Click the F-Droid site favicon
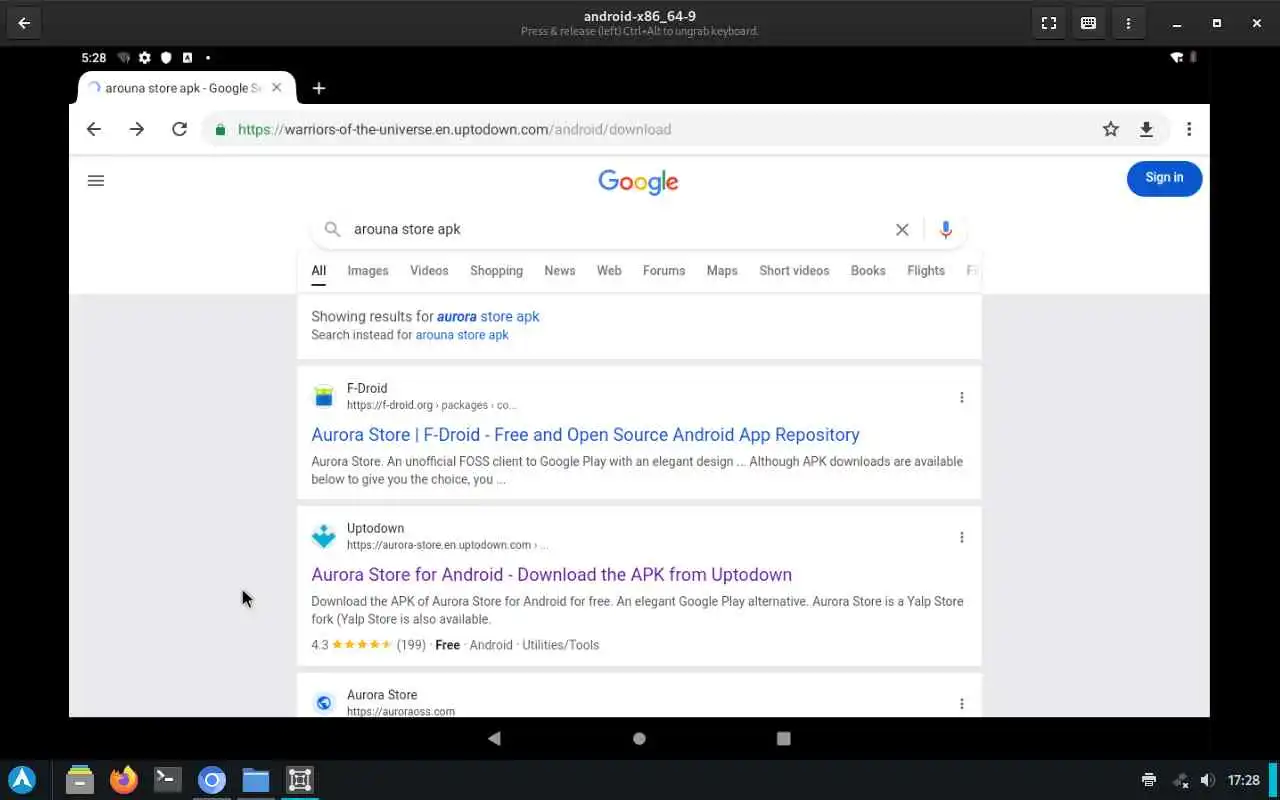 coord(323,396)
